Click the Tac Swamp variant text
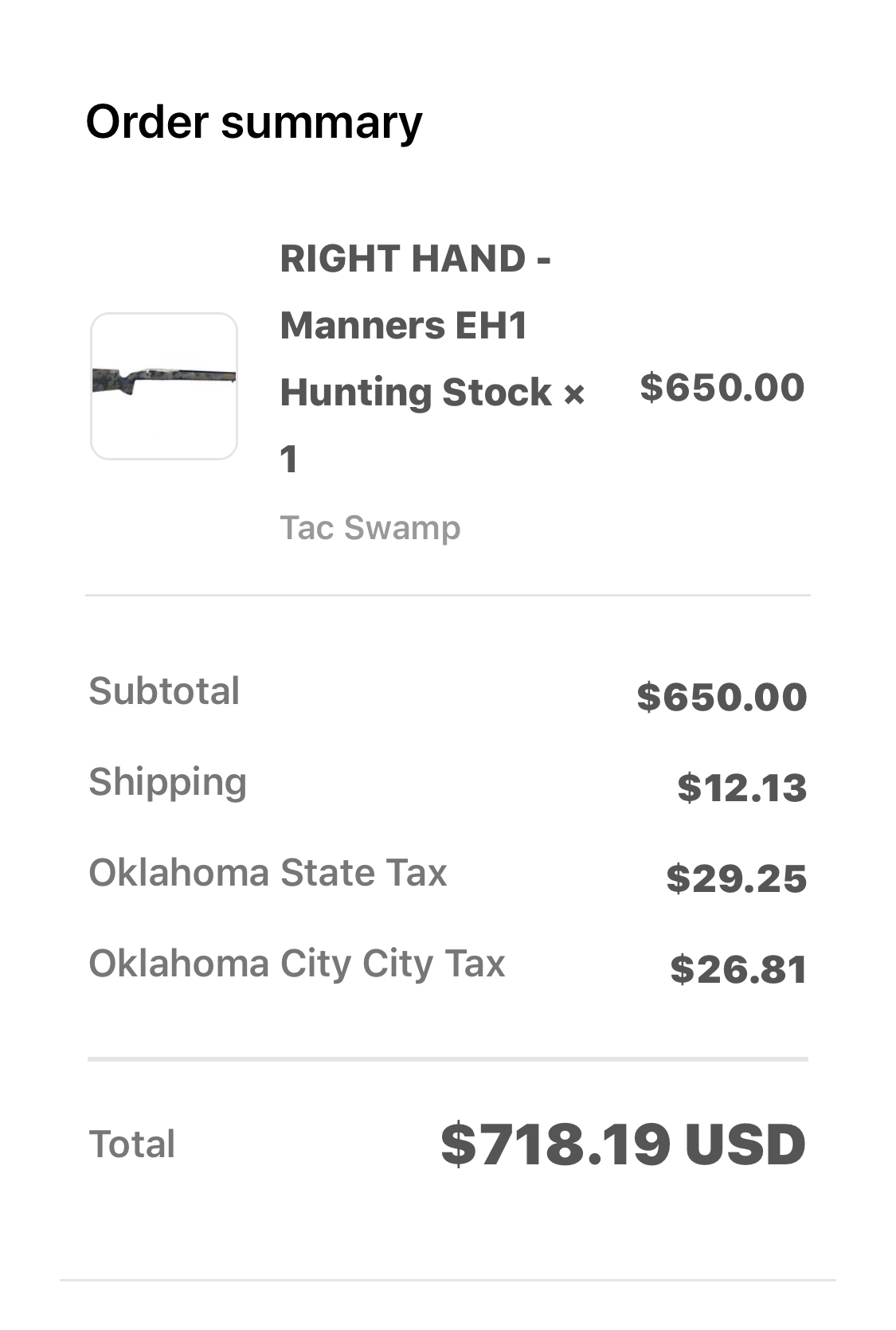The height and width of the screenshot is (1330, 896). click(370, 528)
